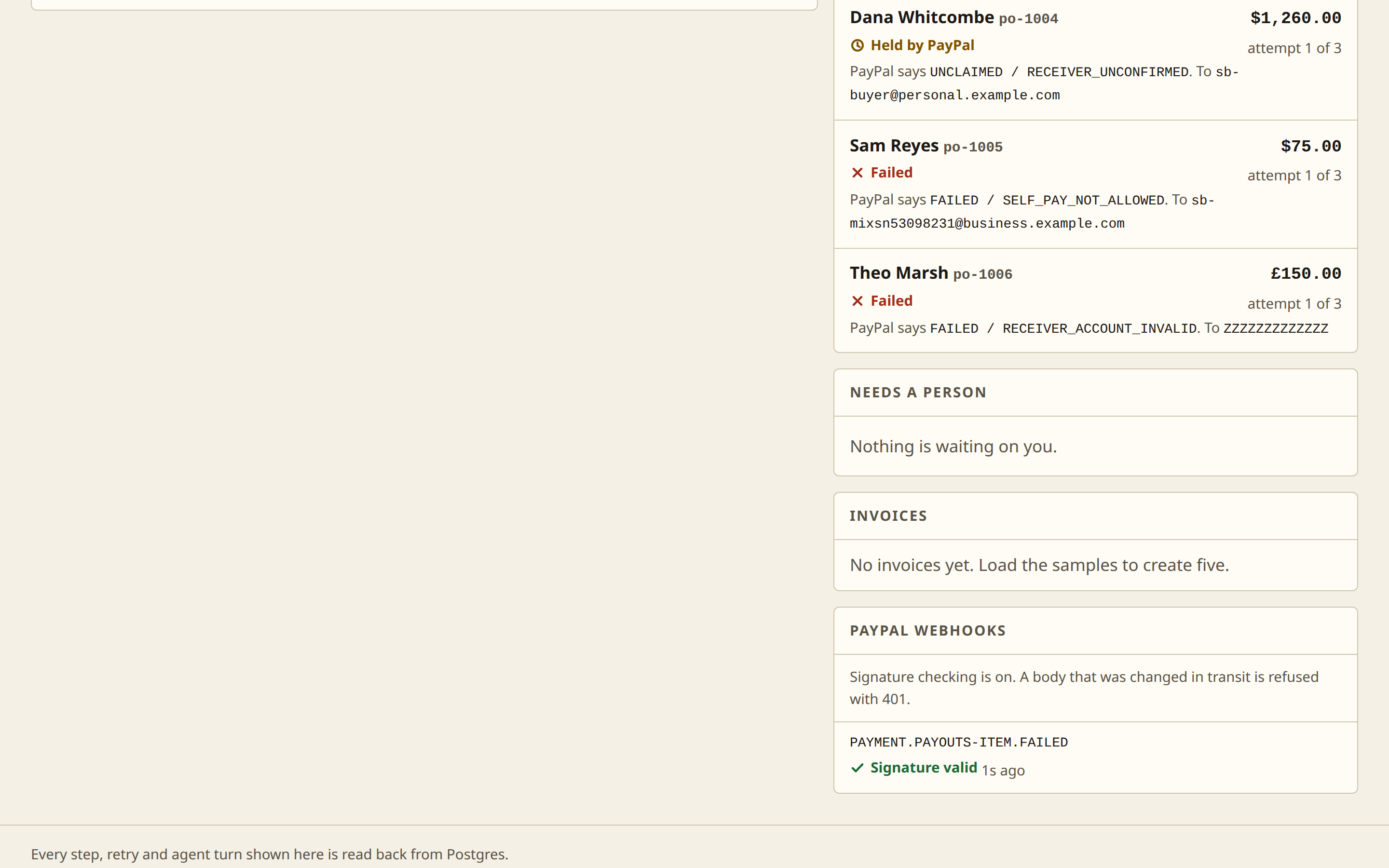Click the footer note about Postgres

click(x=269, y=854)
